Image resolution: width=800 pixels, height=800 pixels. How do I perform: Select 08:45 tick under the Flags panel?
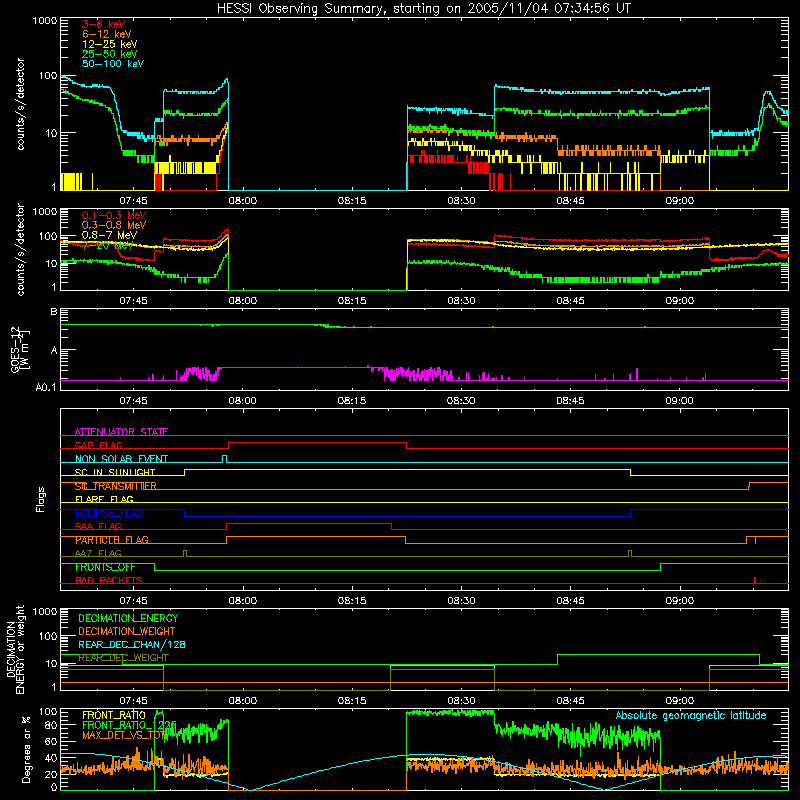tap(570, 601)
